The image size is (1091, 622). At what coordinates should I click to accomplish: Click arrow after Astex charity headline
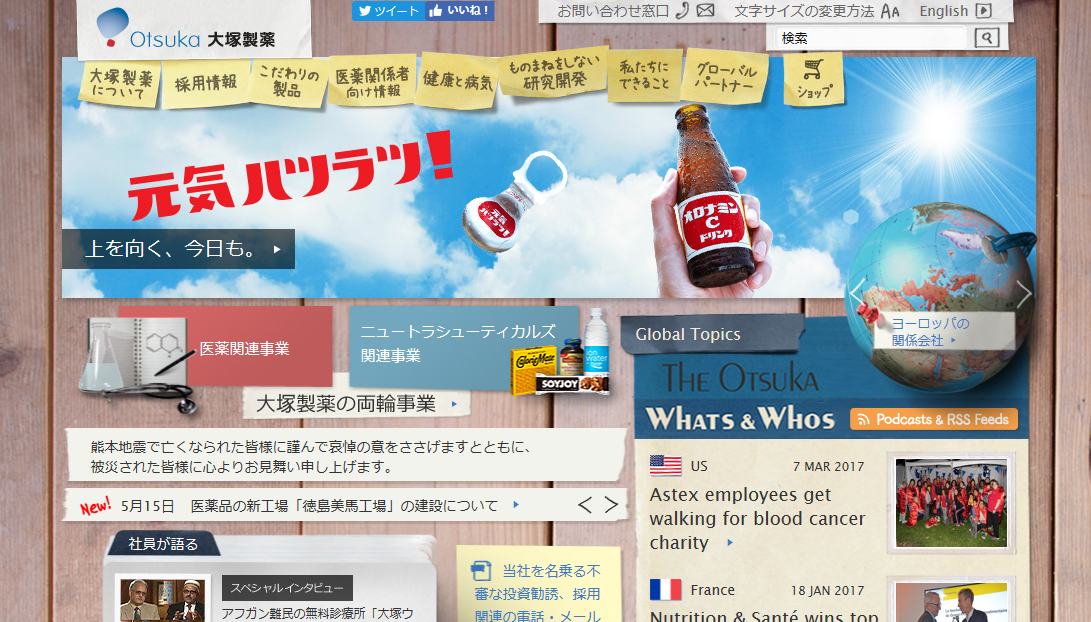730,543
